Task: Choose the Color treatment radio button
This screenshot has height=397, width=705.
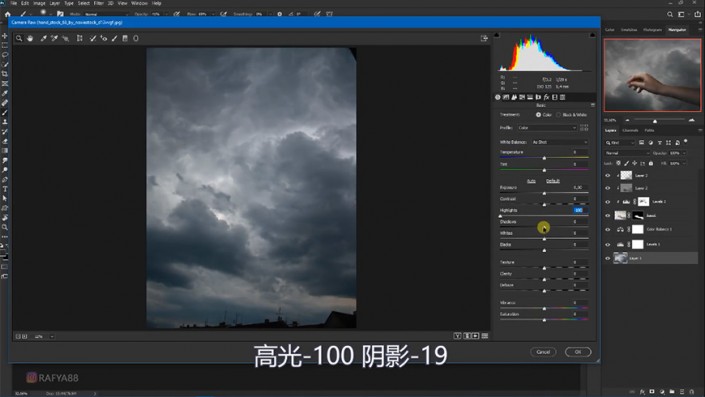Action: pyautogui.click(x=538, y=115)
